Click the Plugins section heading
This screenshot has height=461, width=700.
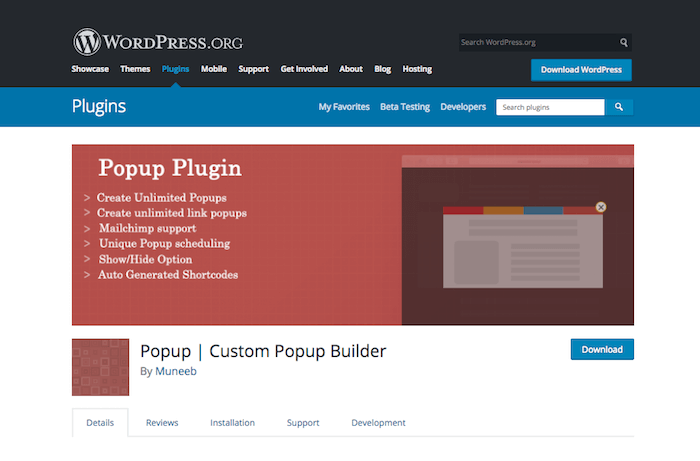coord(99,107)
